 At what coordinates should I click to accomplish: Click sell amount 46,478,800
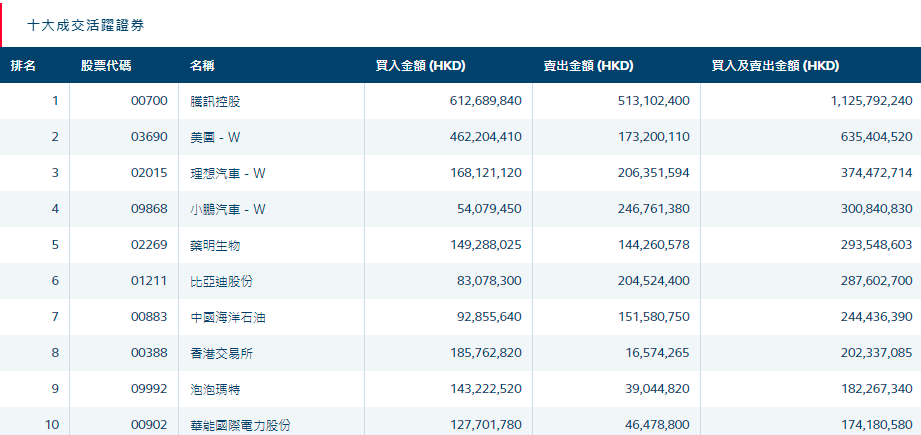657,425
